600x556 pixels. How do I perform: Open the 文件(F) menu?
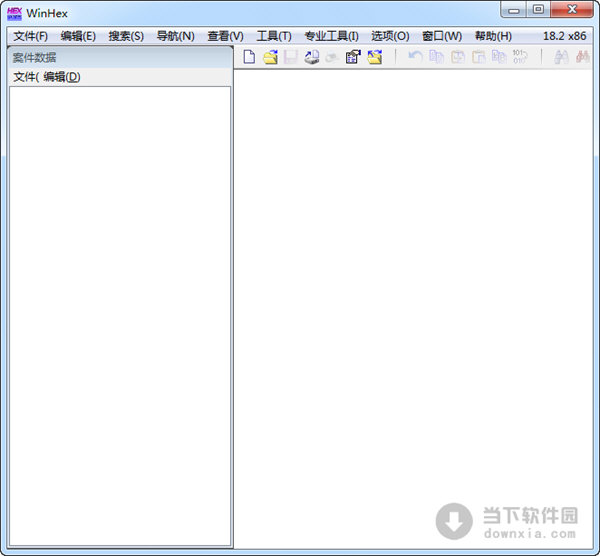(30, 36)
